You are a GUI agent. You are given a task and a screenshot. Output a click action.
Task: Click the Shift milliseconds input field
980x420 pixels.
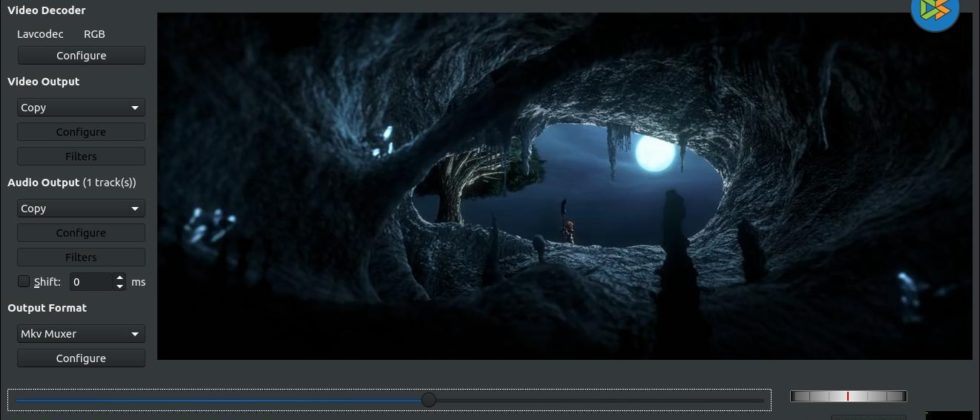pos(92,282)
